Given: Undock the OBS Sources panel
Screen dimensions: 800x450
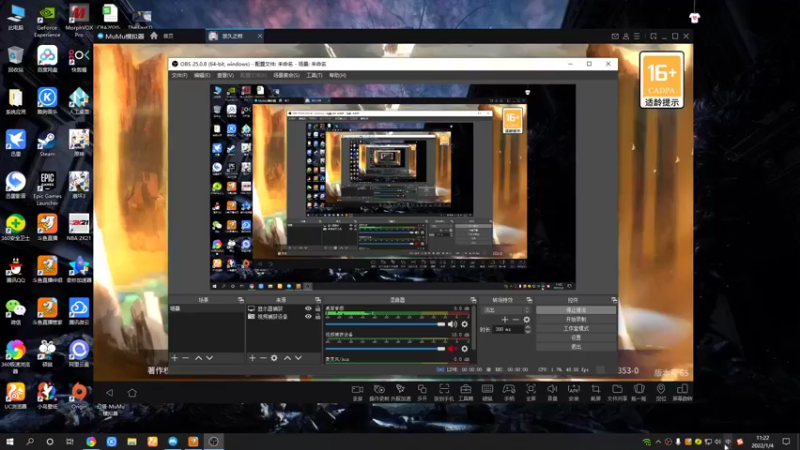Looking at the screenshot, I should point(318,300).
